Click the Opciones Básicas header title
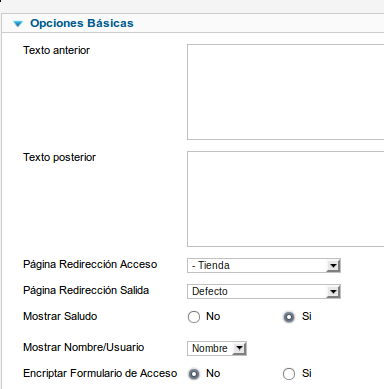Screen dimensions: 384x389 pyautogui.click(x=82, y=23)
